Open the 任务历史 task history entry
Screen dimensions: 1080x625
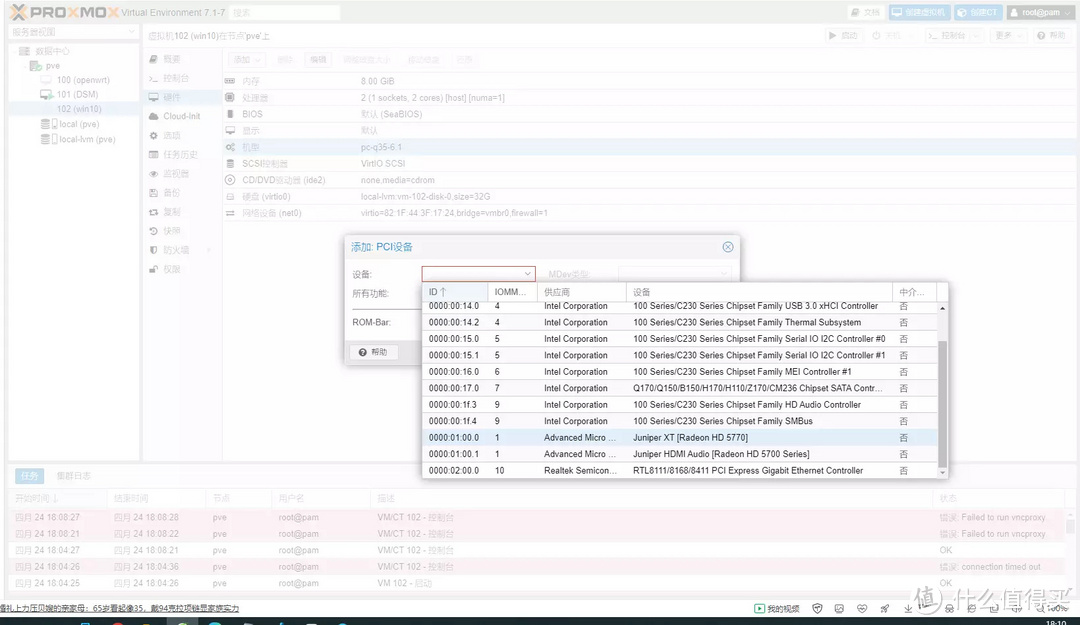coord(174,155)
